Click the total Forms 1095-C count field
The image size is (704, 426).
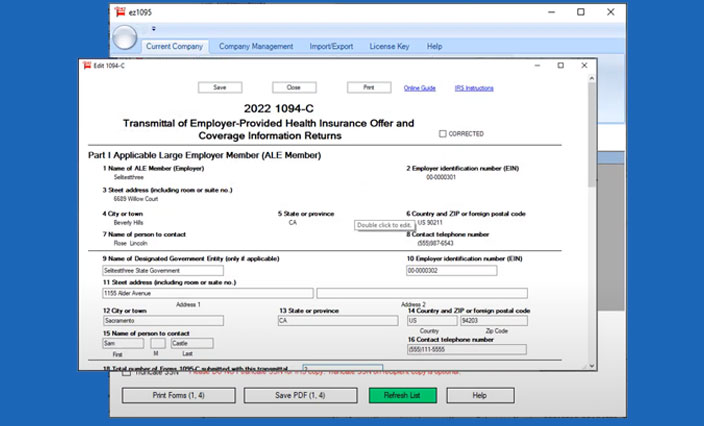coord(343,368)
